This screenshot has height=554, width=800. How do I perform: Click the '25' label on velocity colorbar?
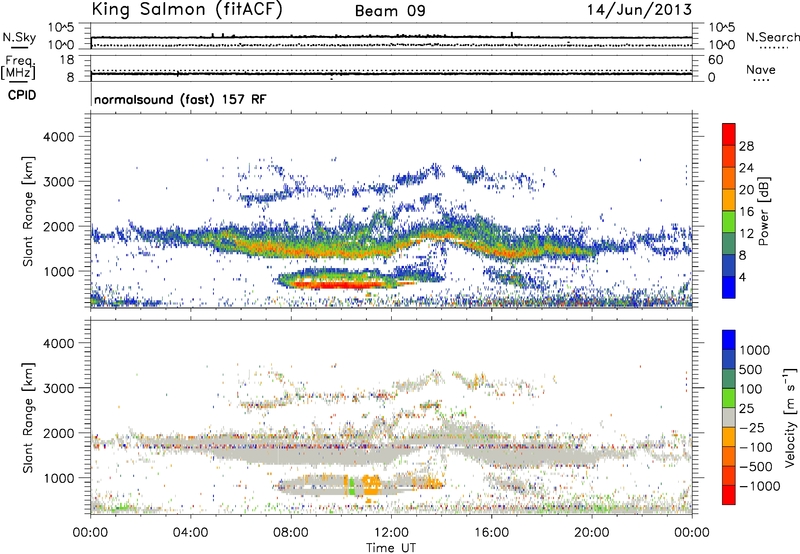tap(747, 409)
